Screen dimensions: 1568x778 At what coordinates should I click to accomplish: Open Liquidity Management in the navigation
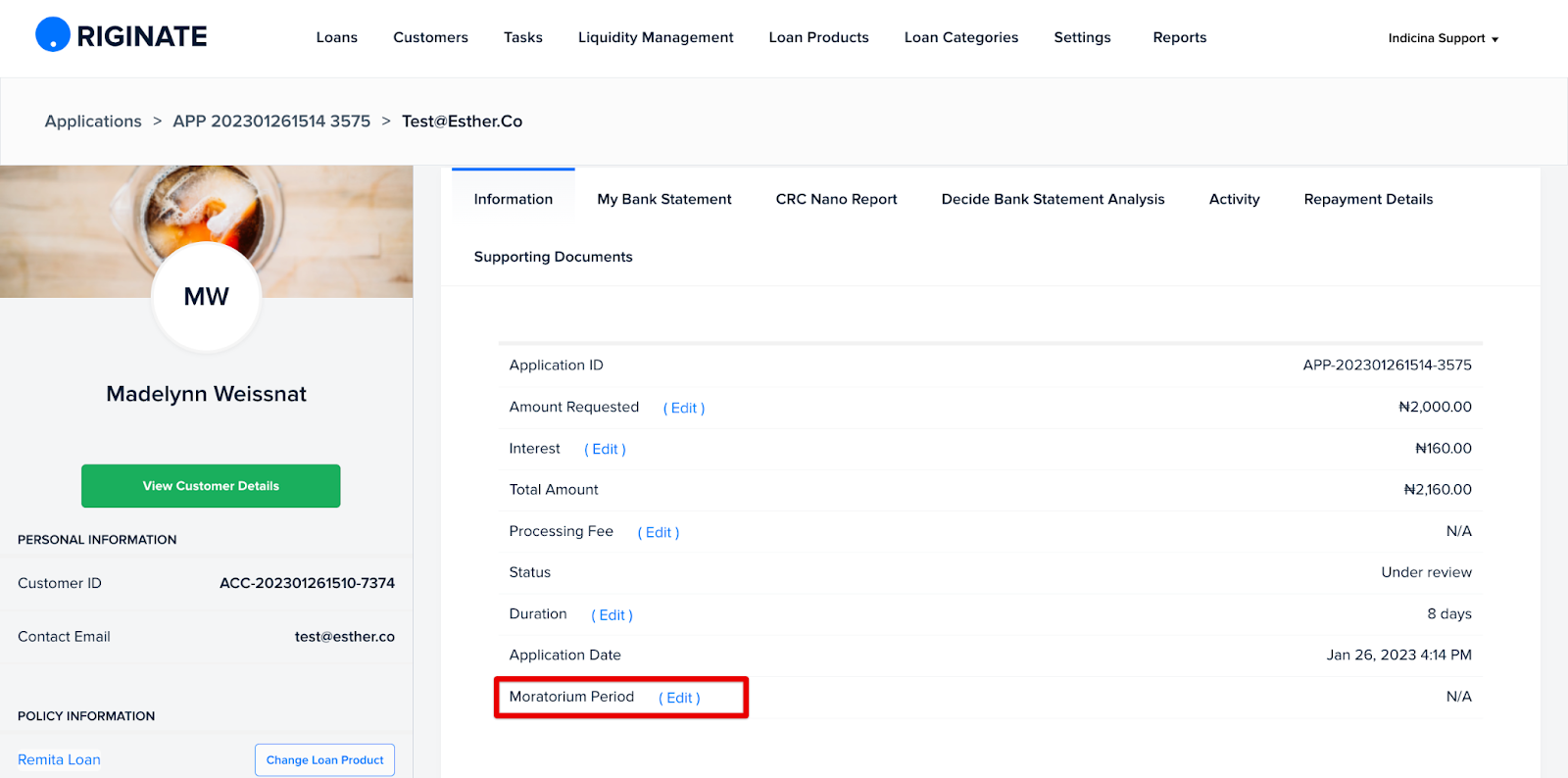tap(655, 37)
